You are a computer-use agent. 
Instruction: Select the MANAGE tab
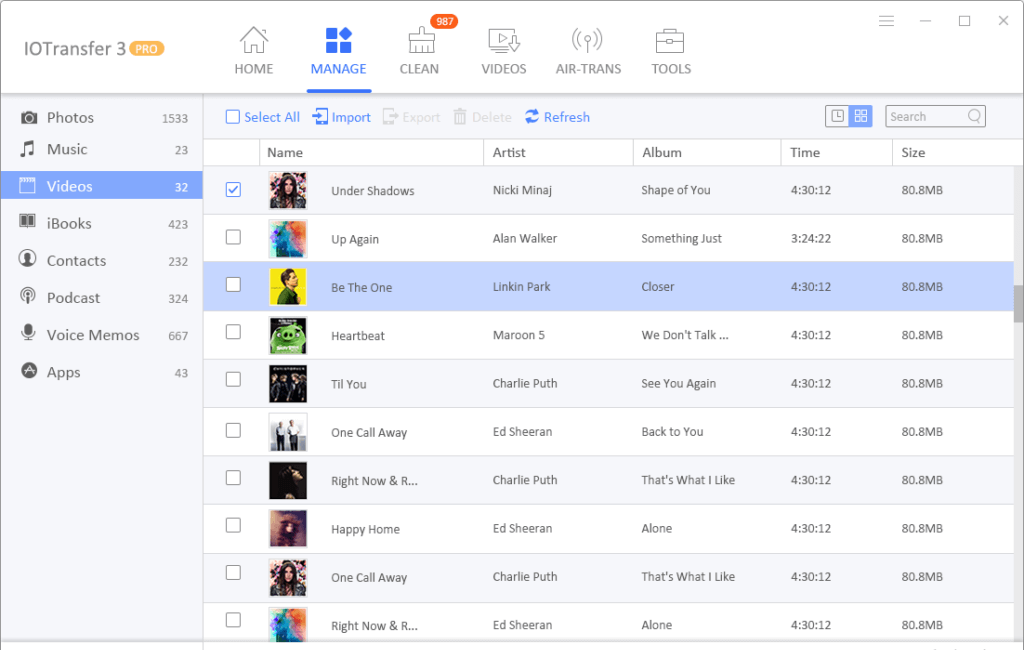point(338,52)
